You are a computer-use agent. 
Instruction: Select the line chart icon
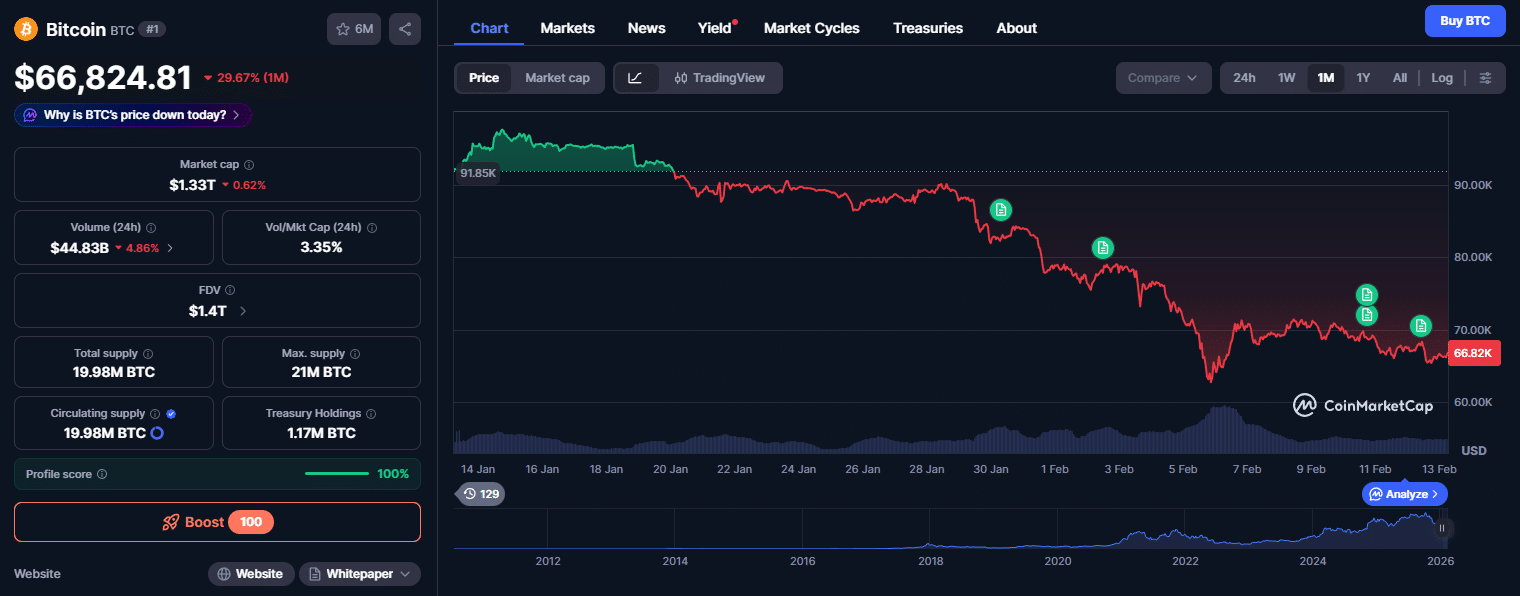[x=637, y=77]
